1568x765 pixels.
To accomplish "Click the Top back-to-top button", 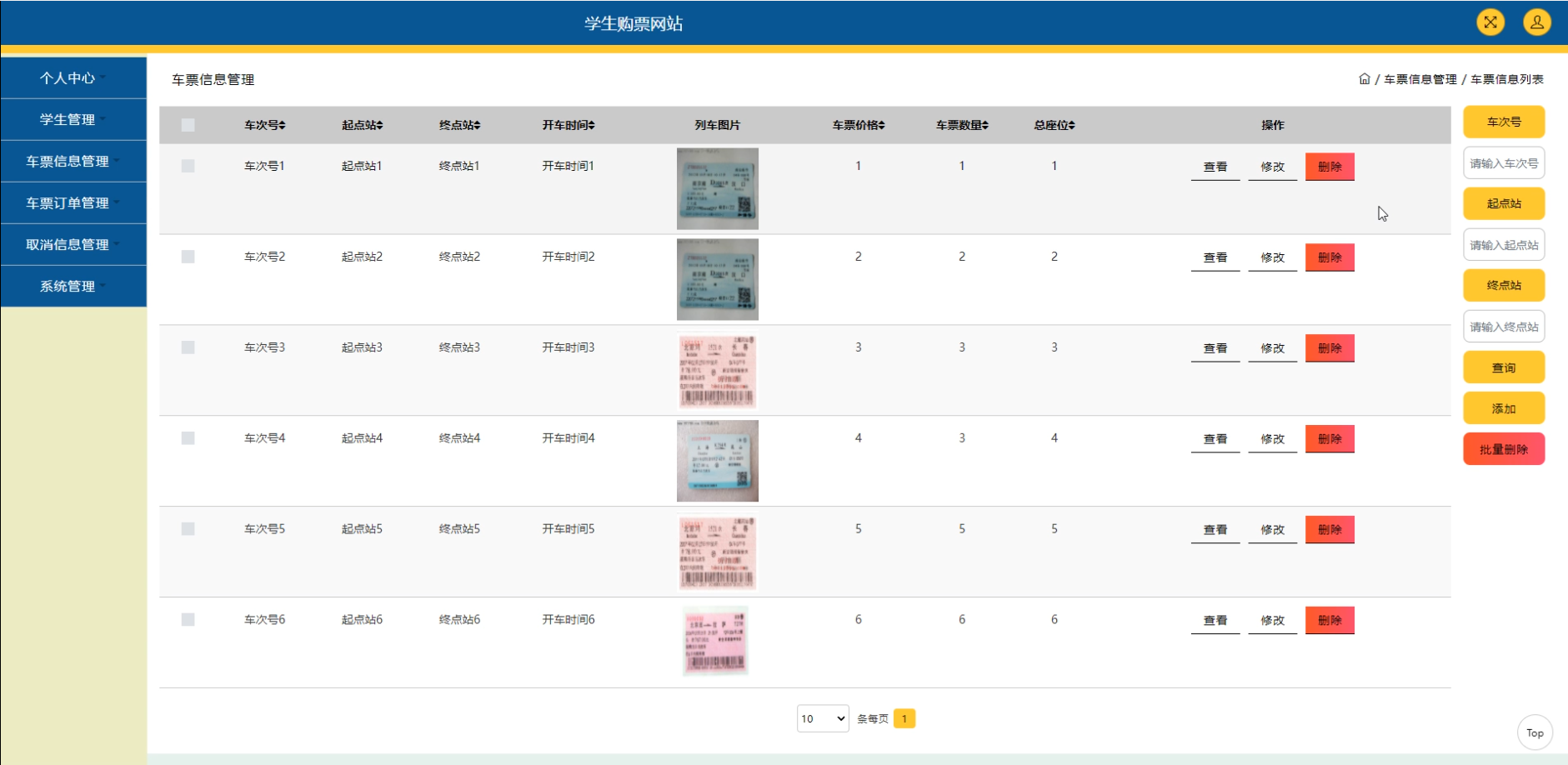I will 1535,732.
